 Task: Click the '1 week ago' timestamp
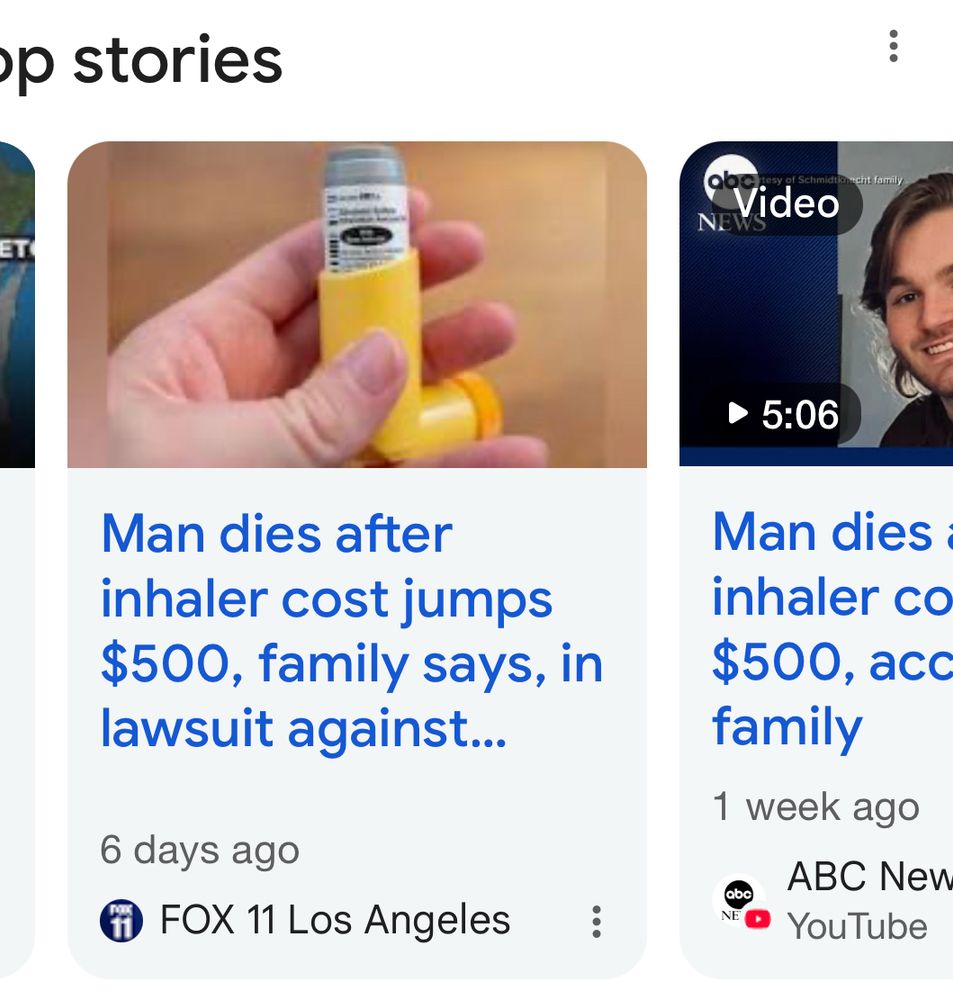815,807
